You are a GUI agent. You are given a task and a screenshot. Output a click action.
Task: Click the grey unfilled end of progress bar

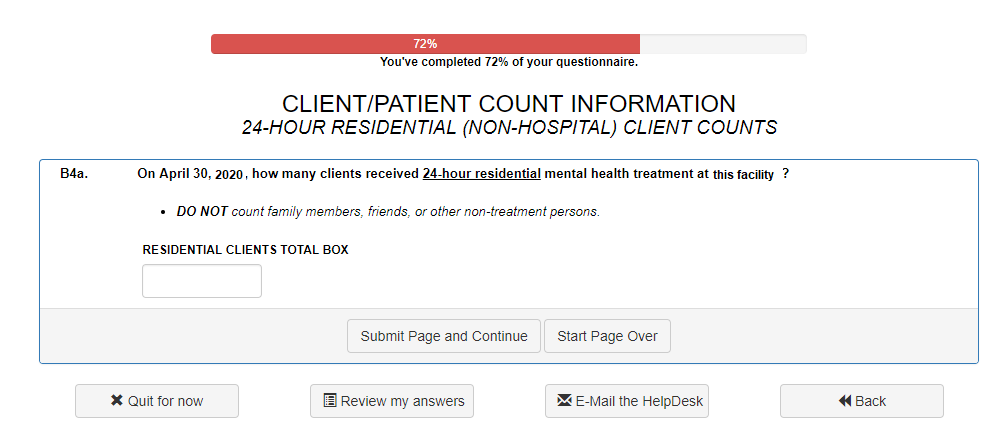pos(722,44)
